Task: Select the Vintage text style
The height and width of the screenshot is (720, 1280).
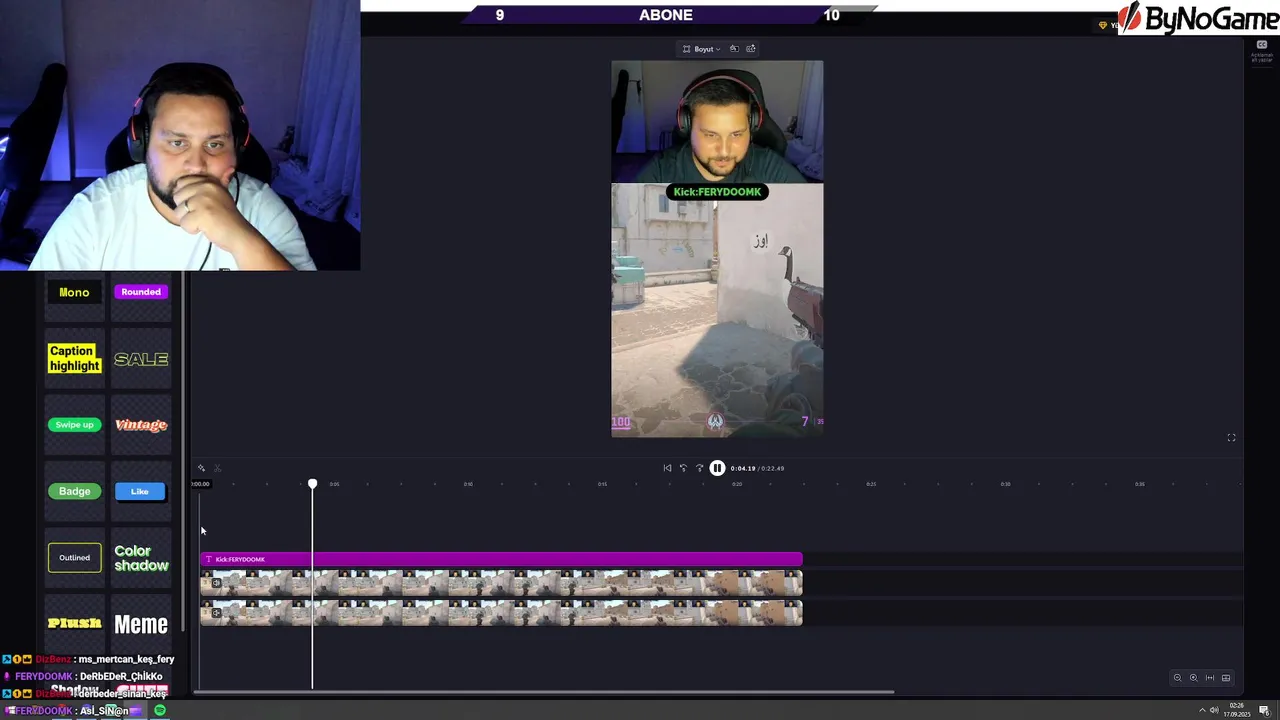Action: point(141,425)
